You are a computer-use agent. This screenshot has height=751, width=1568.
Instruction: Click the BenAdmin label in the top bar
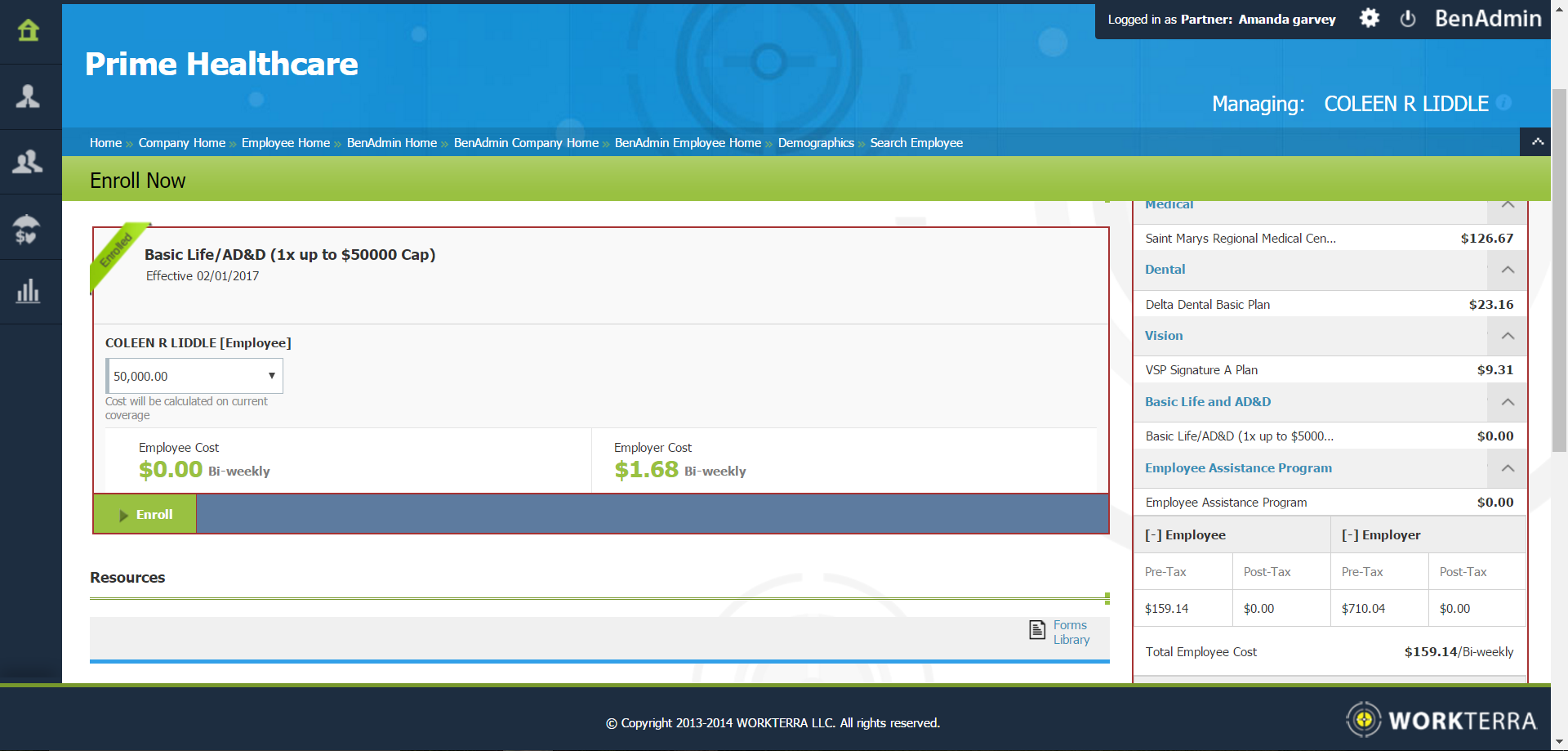click(1488, 18)
